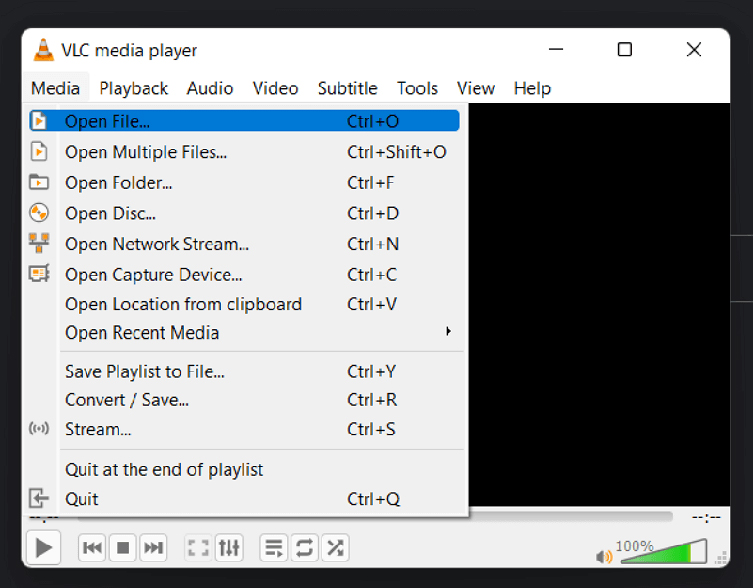Choose Open Location from clipboard
This screenshot has width=753, height=588.
pyautogui.click(x=244, y=304)
